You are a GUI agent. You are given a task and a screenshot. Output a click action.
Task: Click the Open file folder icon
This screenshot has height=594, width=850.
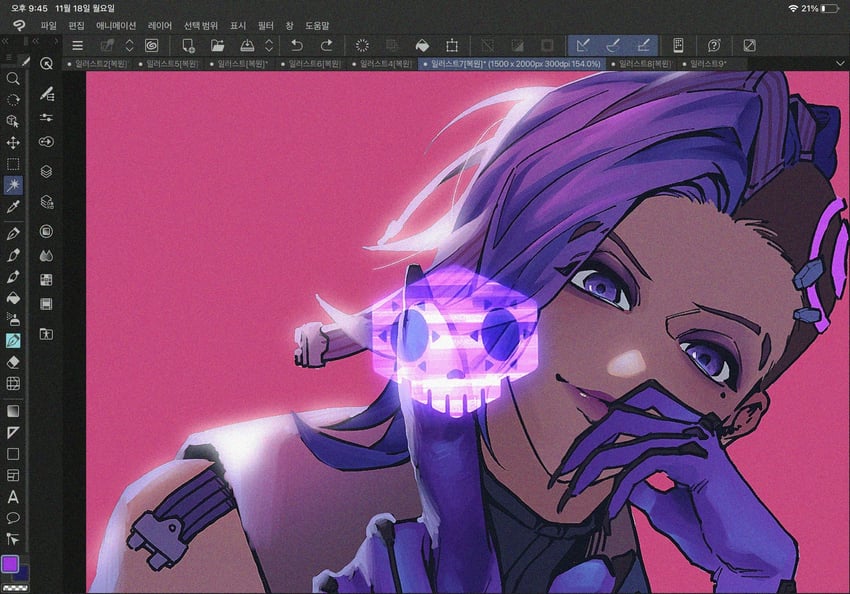[x=217, y=46]
